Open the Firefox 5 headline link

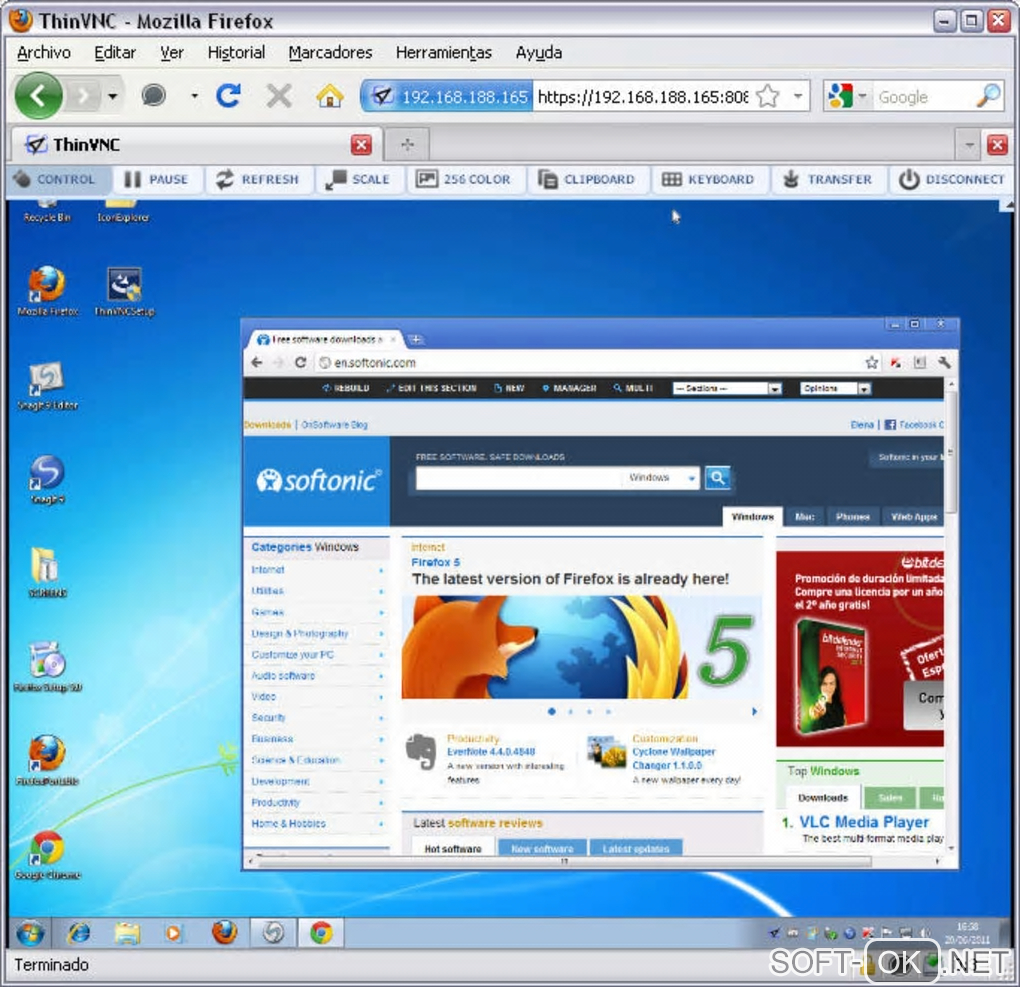click(x=435, y=562)
